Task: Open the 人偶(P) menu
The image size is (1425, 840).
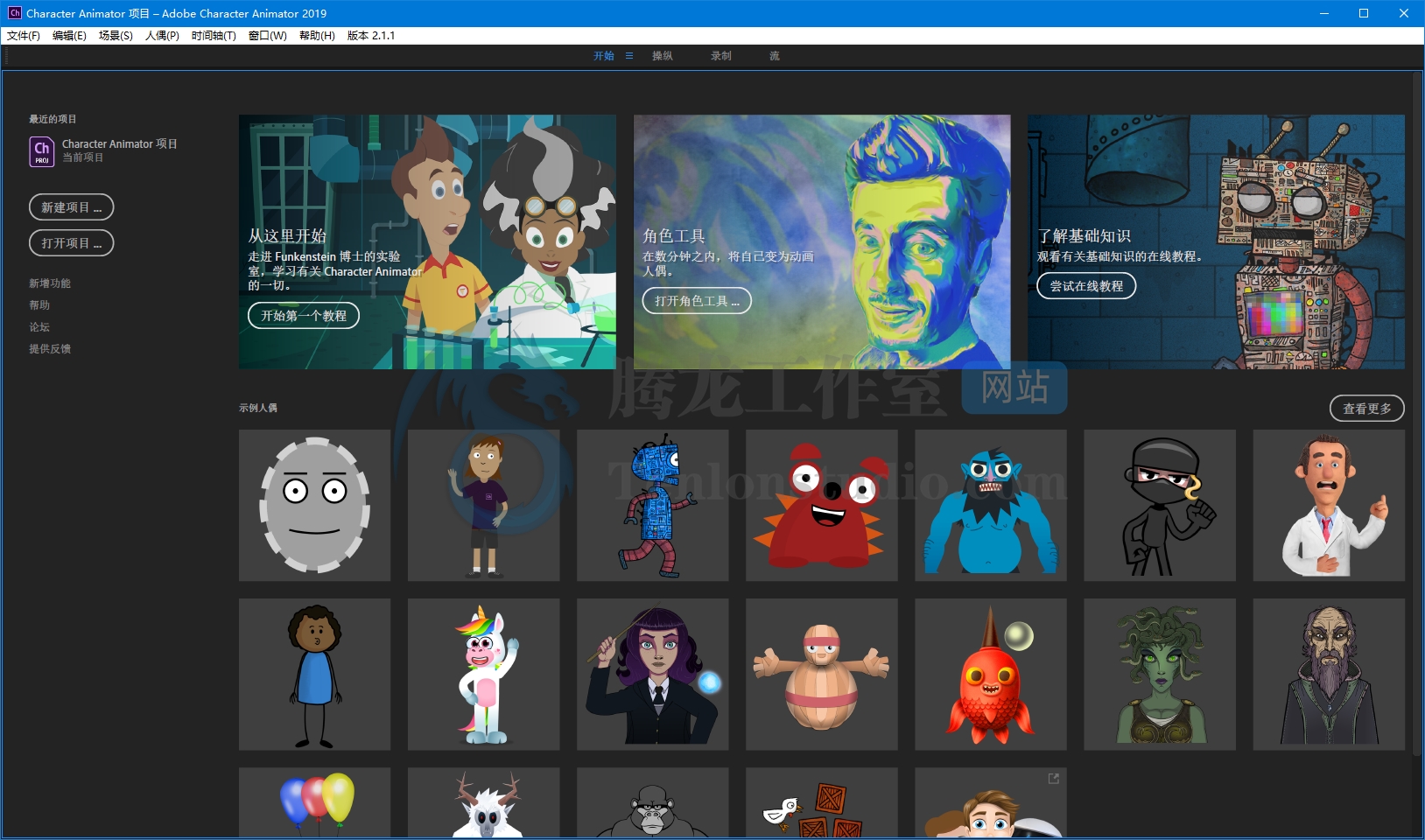Action: tap(162, 36)
